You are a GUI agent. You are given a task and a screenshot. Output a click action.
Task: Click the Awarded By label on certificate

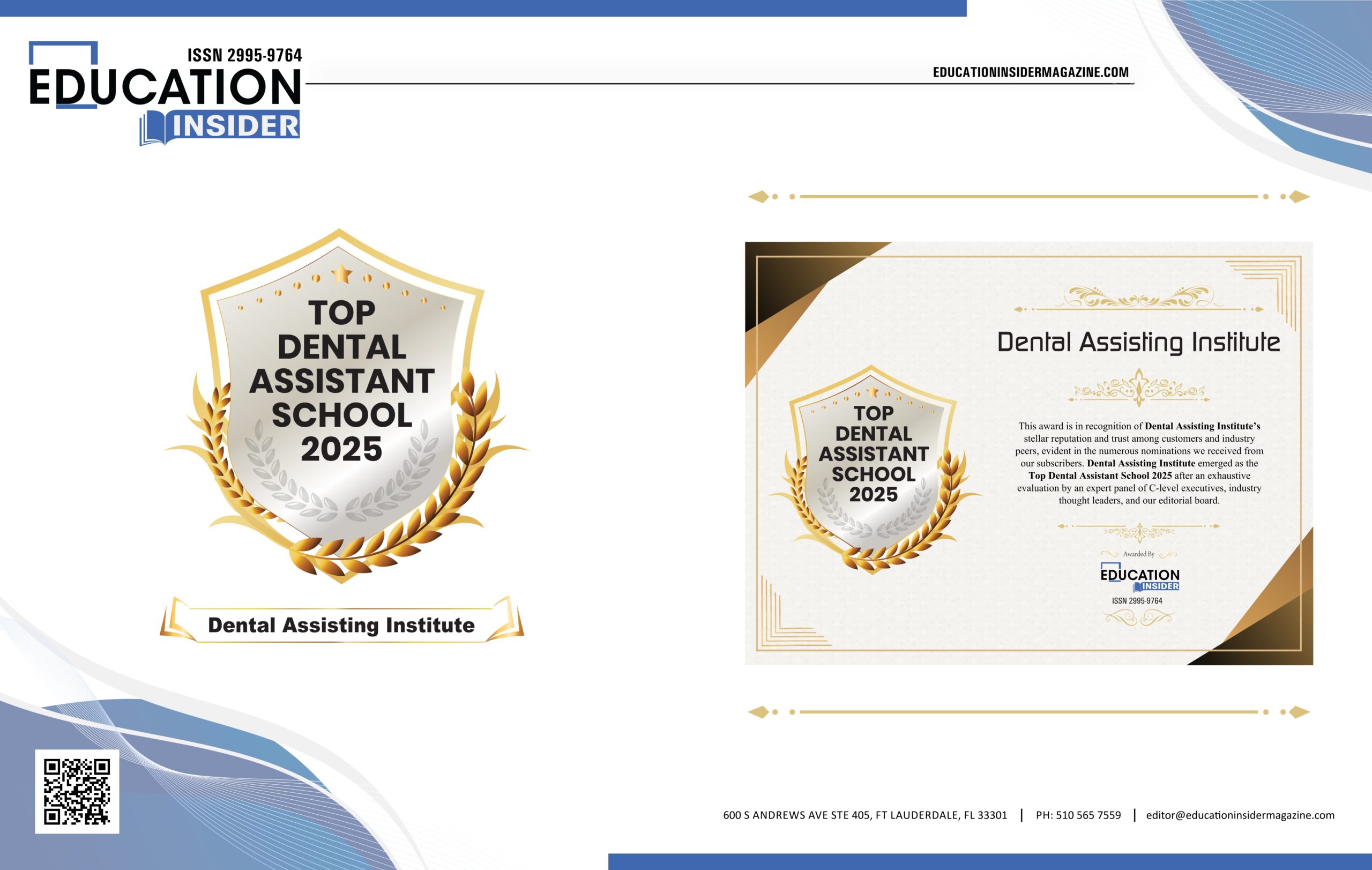pyautogui.click(x=1138, y=554)
